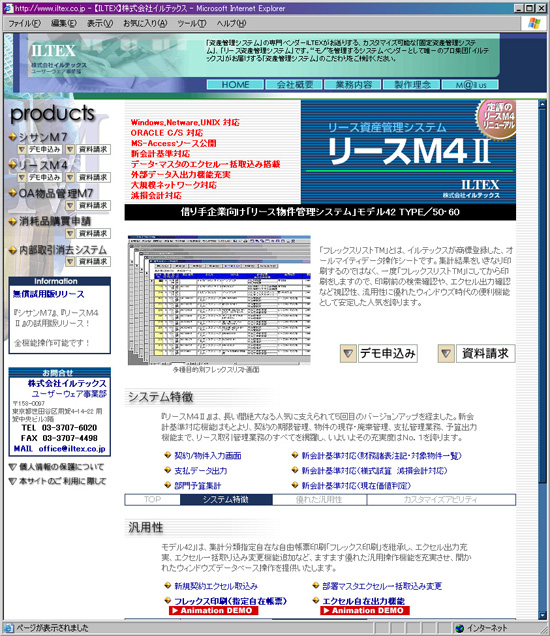Open the office@iltex.co.jp mail link
Viewport: 550px width, 636px height.
point(72,449)
